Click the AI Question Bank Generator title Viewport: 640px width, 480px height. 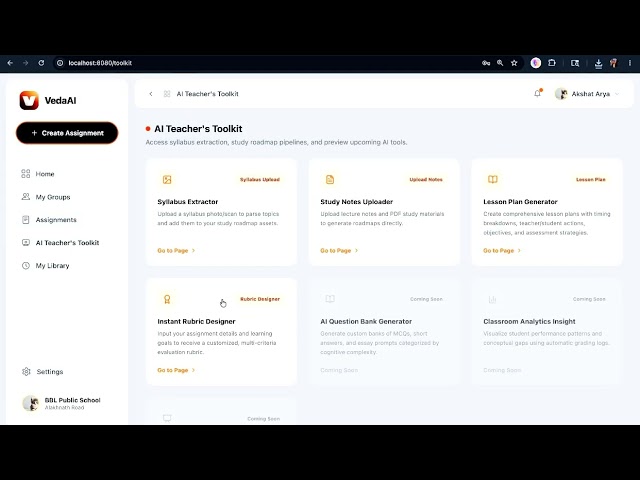coord(366,322)
